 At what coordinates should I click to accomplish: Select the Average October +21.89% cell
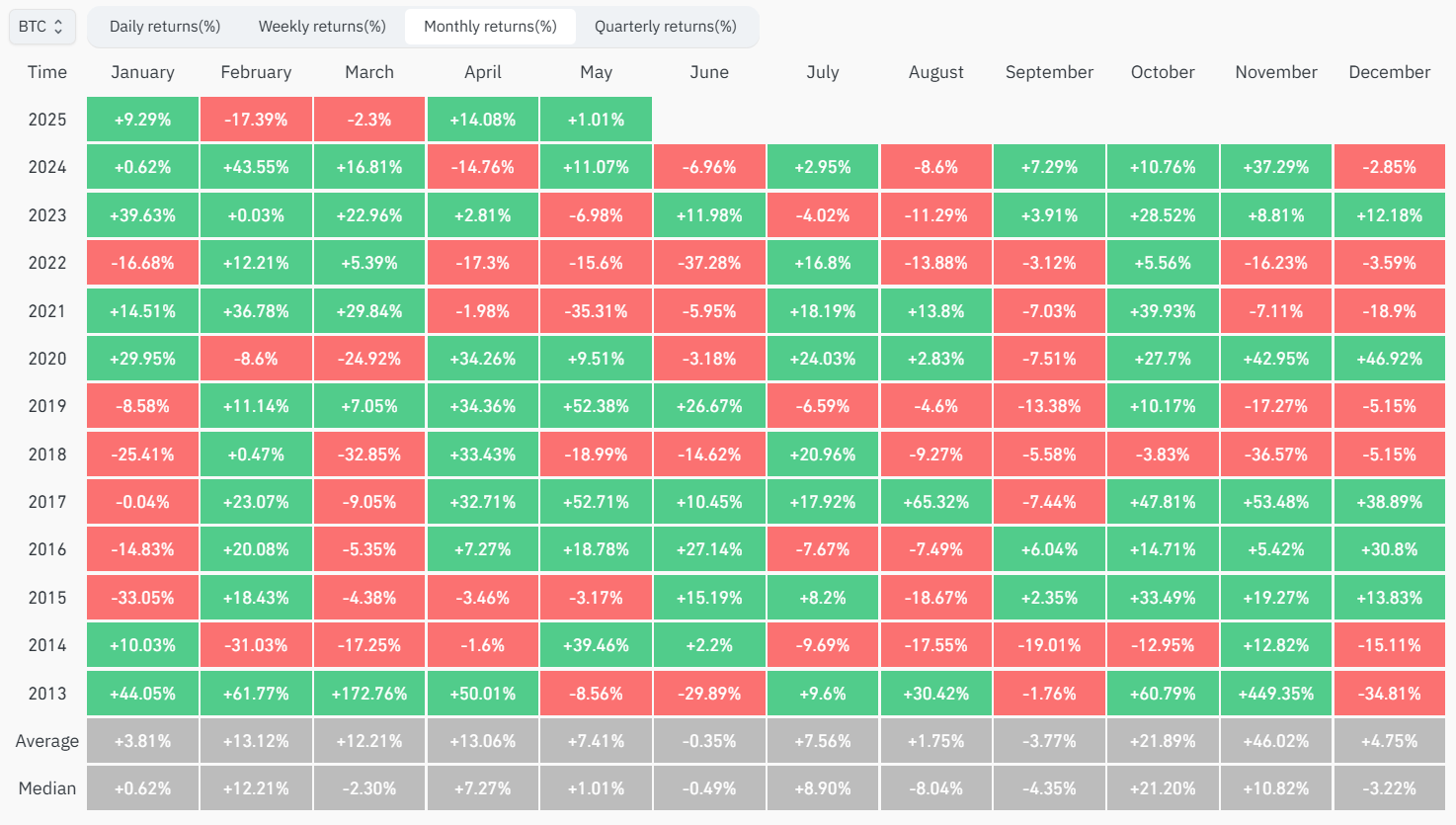click(x=1163, y=741)
